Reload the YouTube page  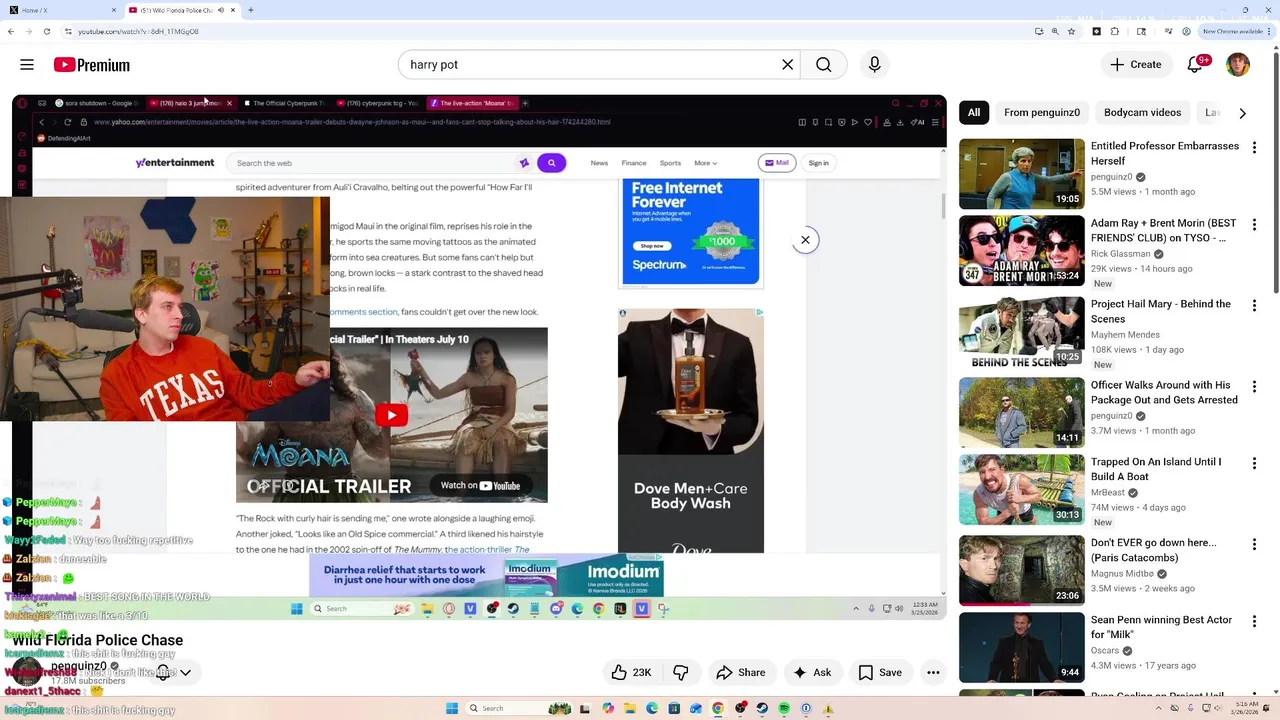(46, 31)
